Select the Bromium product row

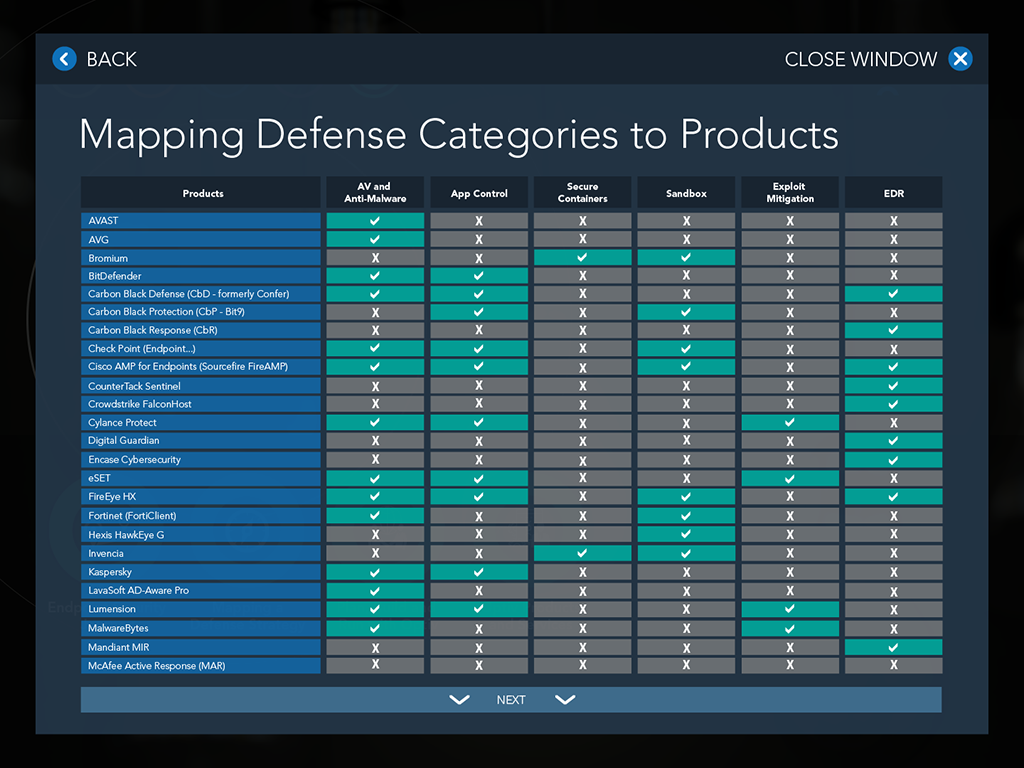(200, 258)
